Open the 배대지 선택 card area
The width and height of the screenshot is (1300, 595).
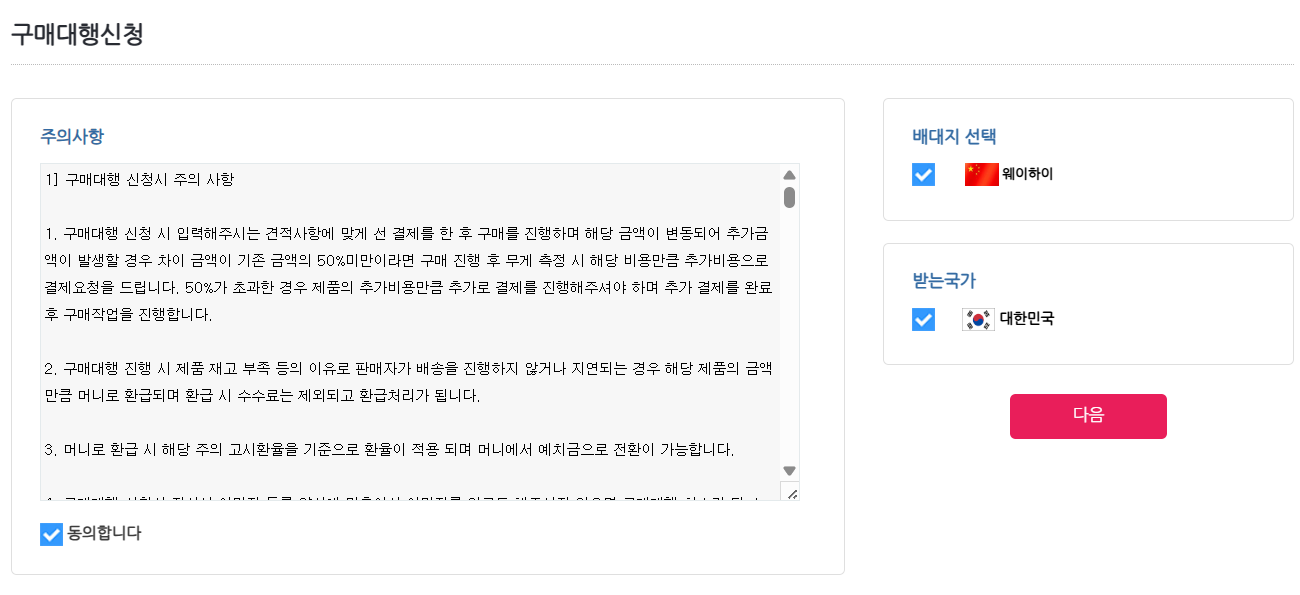(x=1088, y=158)
